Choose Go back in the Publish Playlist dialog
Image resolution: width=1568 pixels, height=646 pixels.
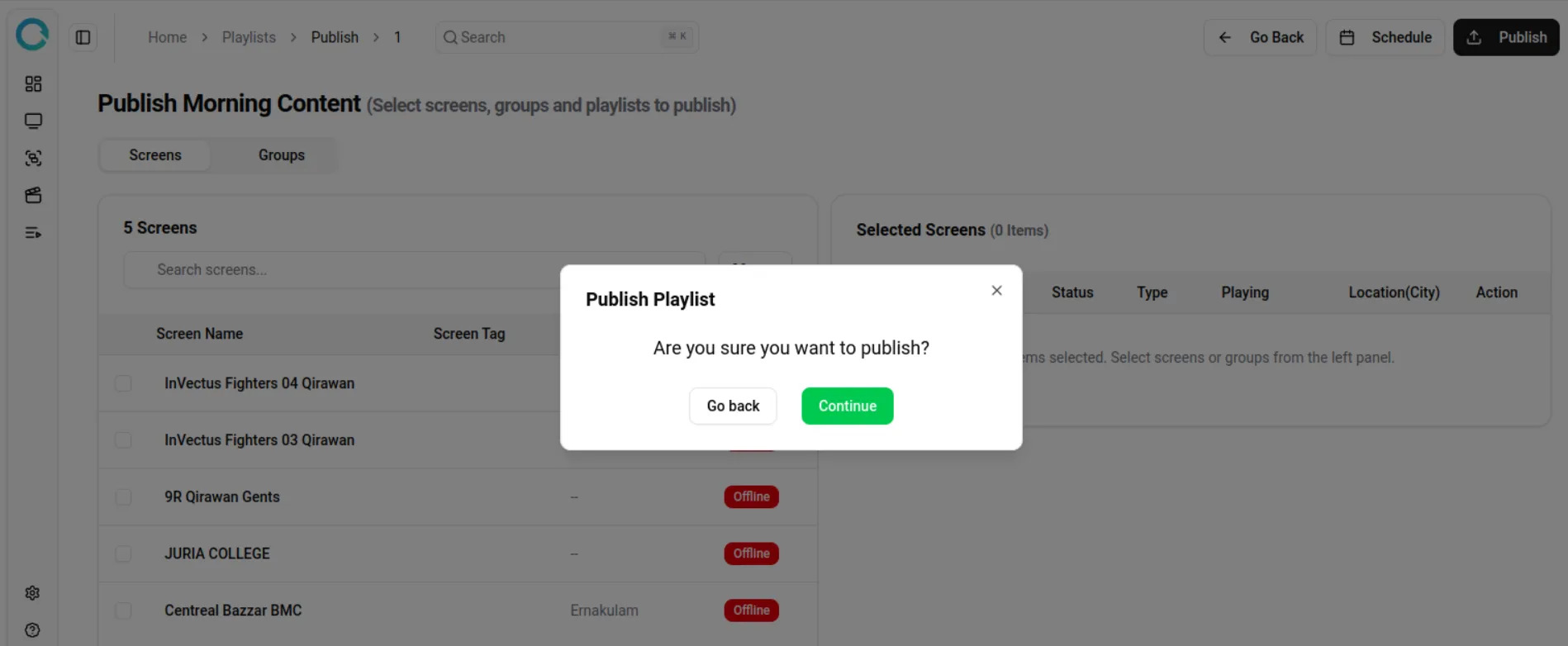click(x=732, y=406)
